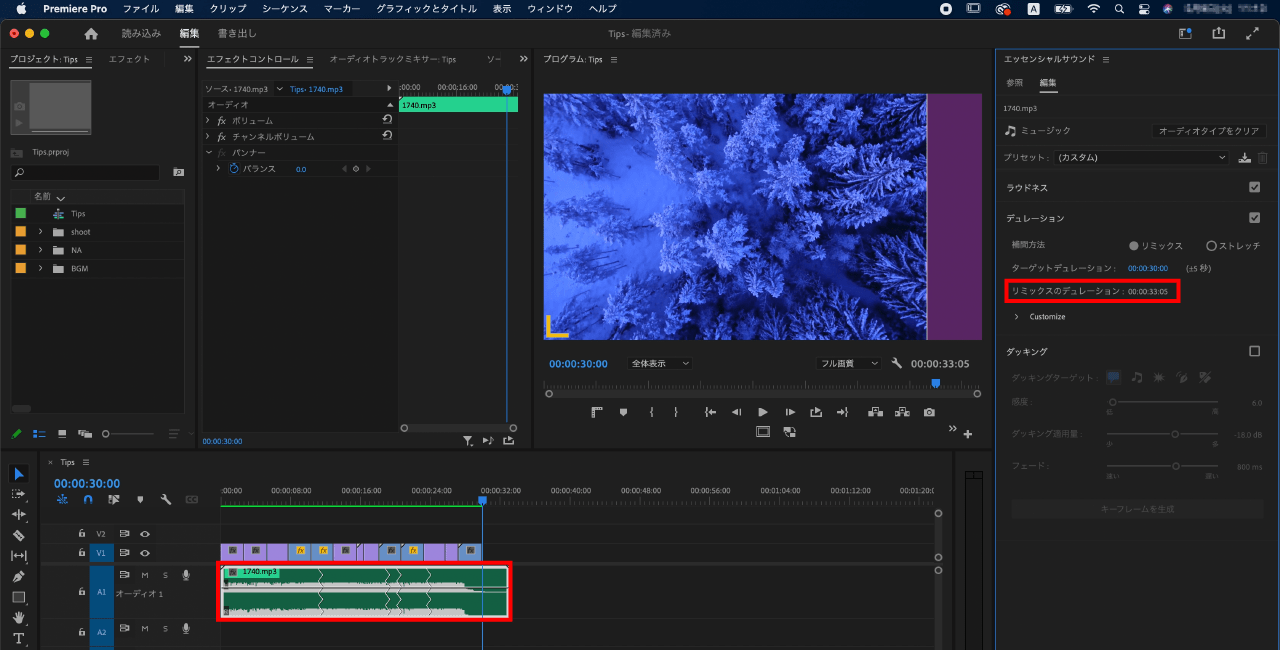Select the Rectangle tool

coord(19,597)
